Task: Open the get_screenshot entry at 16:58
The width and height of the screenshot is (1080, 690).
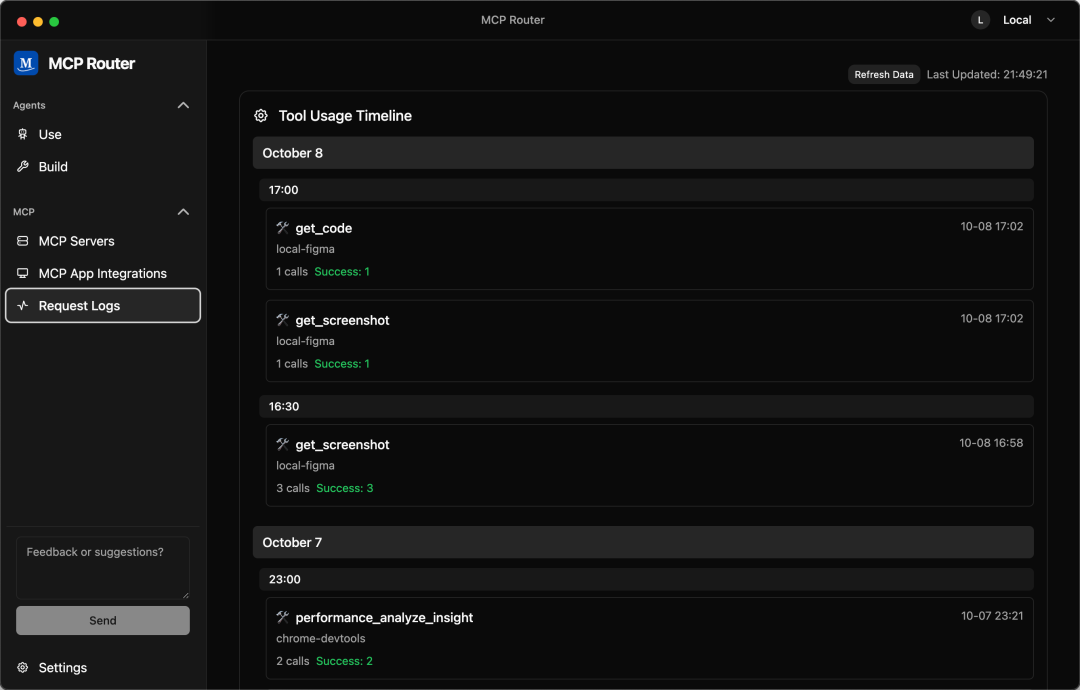Action: click(x=649, y=466)
